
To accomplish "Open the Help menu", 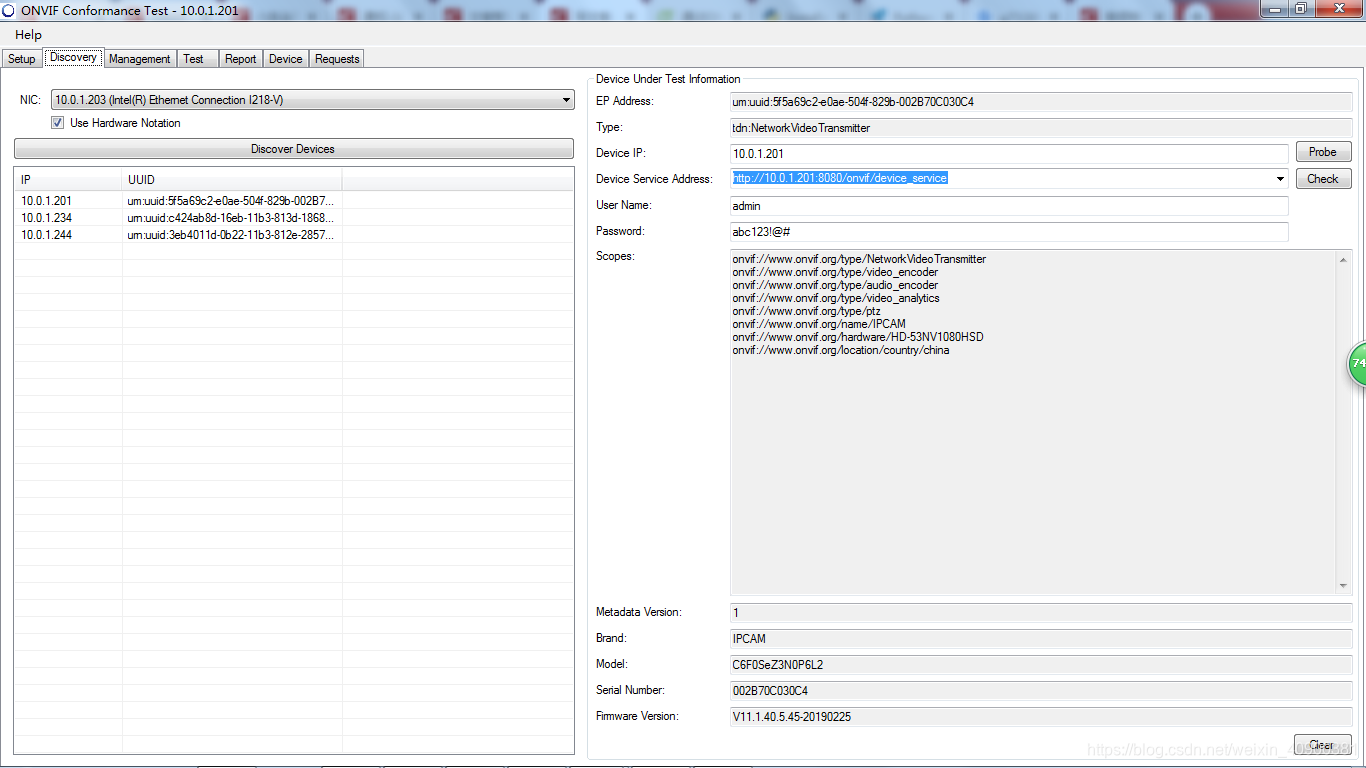I will click(x=28, y=34).
